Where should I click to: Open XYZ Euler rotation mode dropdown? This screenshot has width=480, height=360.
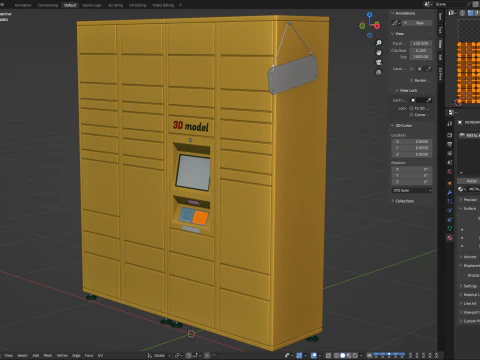click(412, 190)
